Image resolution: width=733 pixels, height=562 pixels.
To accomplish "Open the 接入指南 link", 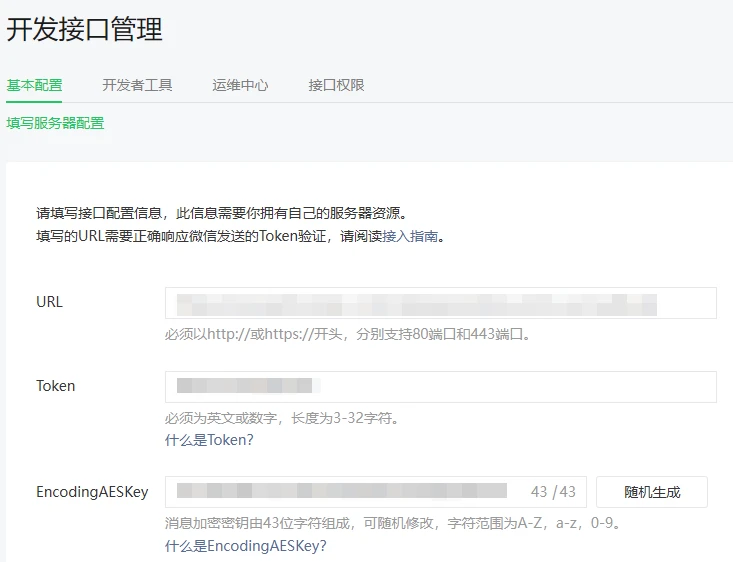I will (410, 237).
